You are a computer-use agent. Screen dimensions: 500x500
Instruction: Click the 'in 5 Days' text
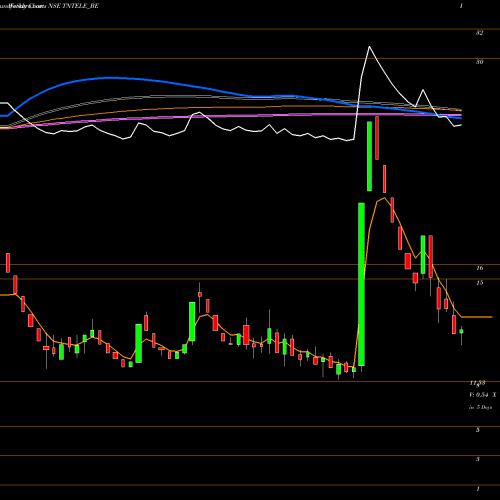[481, 407]
